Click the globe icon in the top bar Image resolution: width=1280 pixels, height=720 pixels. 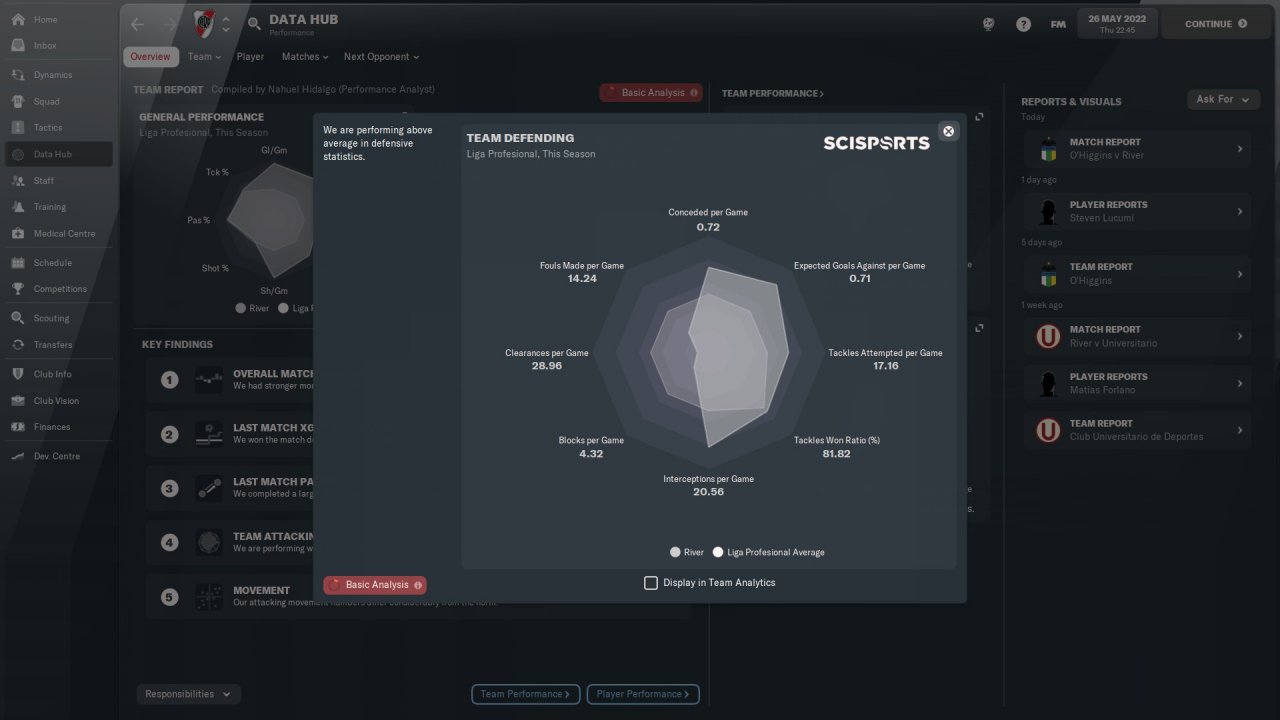[x=989, y=24]
